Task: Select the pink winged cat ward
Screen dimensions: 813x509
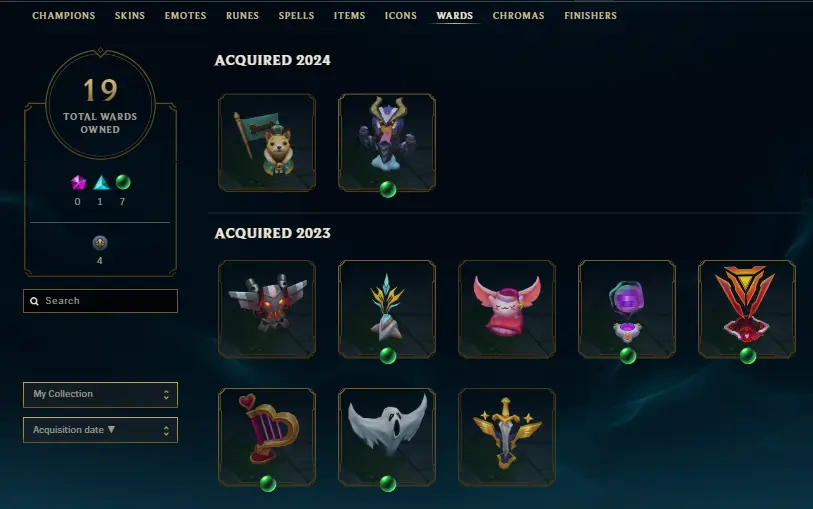Action: [x=507, y=309]
